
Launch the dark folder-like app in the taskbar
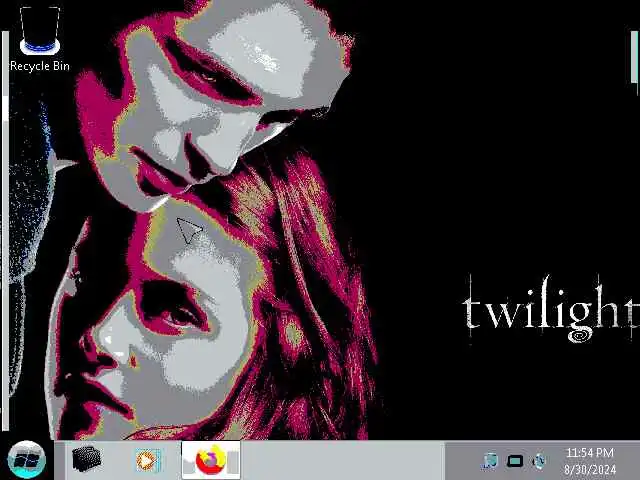(x=87, y=459)
